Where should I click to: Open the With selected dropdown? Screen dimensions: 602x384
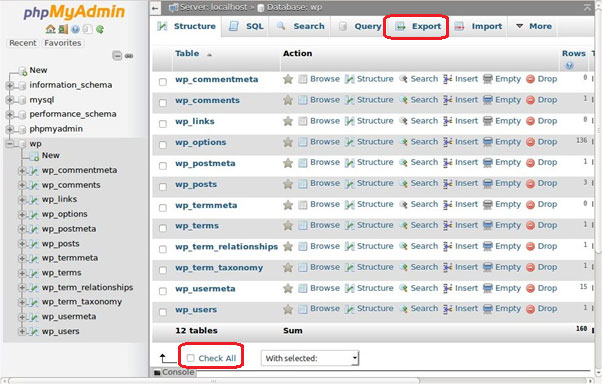point(310,358)
